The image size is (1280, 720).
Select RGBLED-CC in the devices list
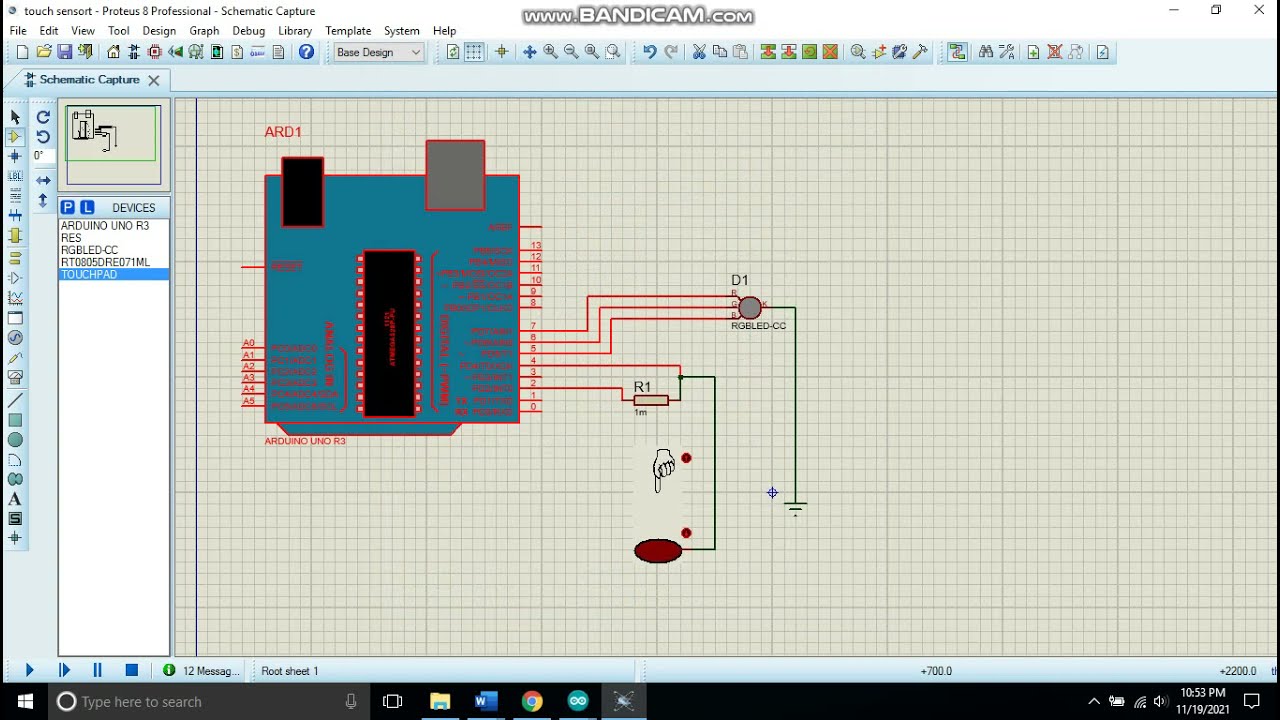[90, 250]
